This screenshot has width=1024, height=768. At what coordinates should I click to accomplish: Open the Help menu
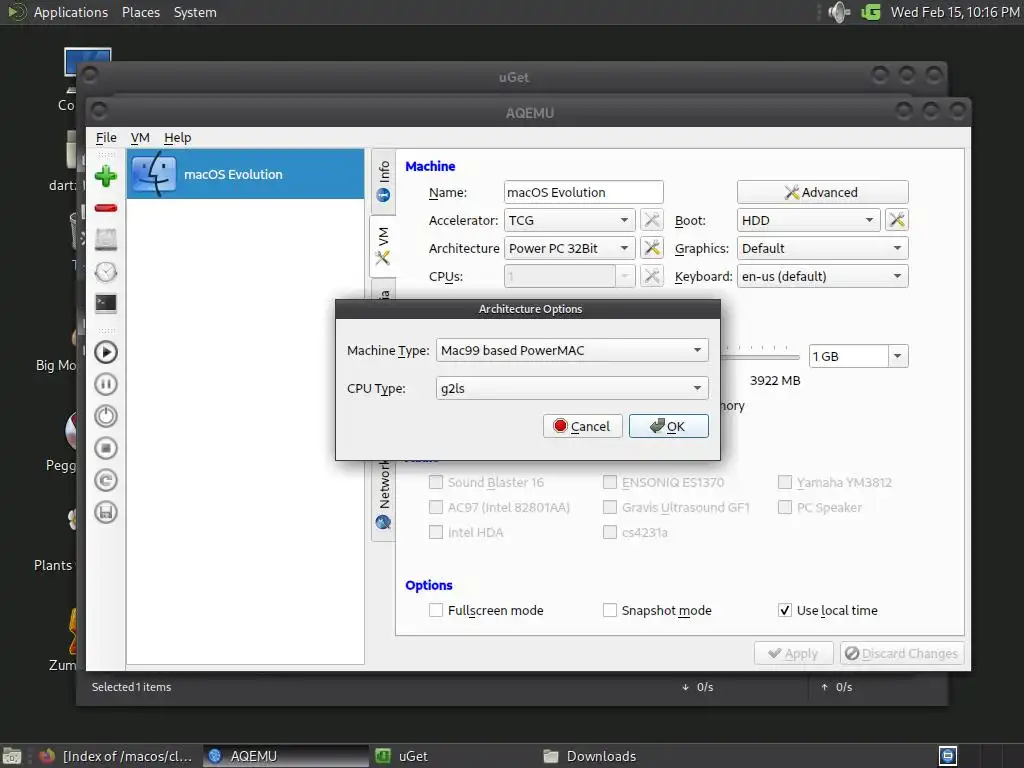tap(177, 138)
